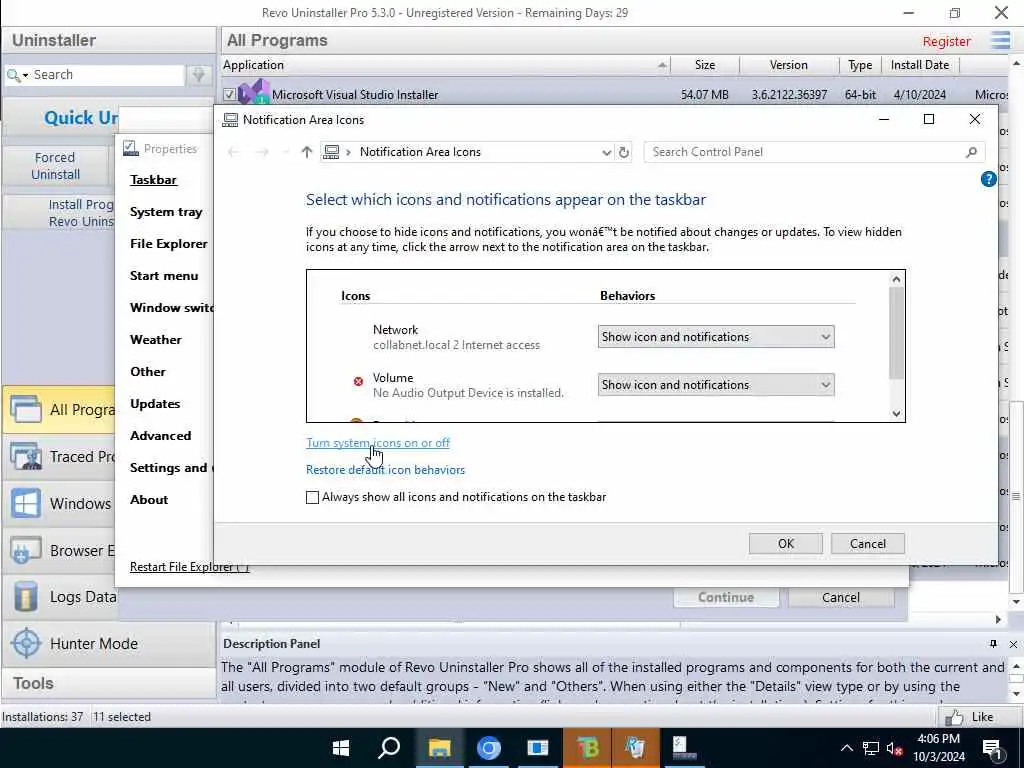Click Cancel beside the Continue button
1024x768 pixels.
pyautogui.click(x=840, y=598)
